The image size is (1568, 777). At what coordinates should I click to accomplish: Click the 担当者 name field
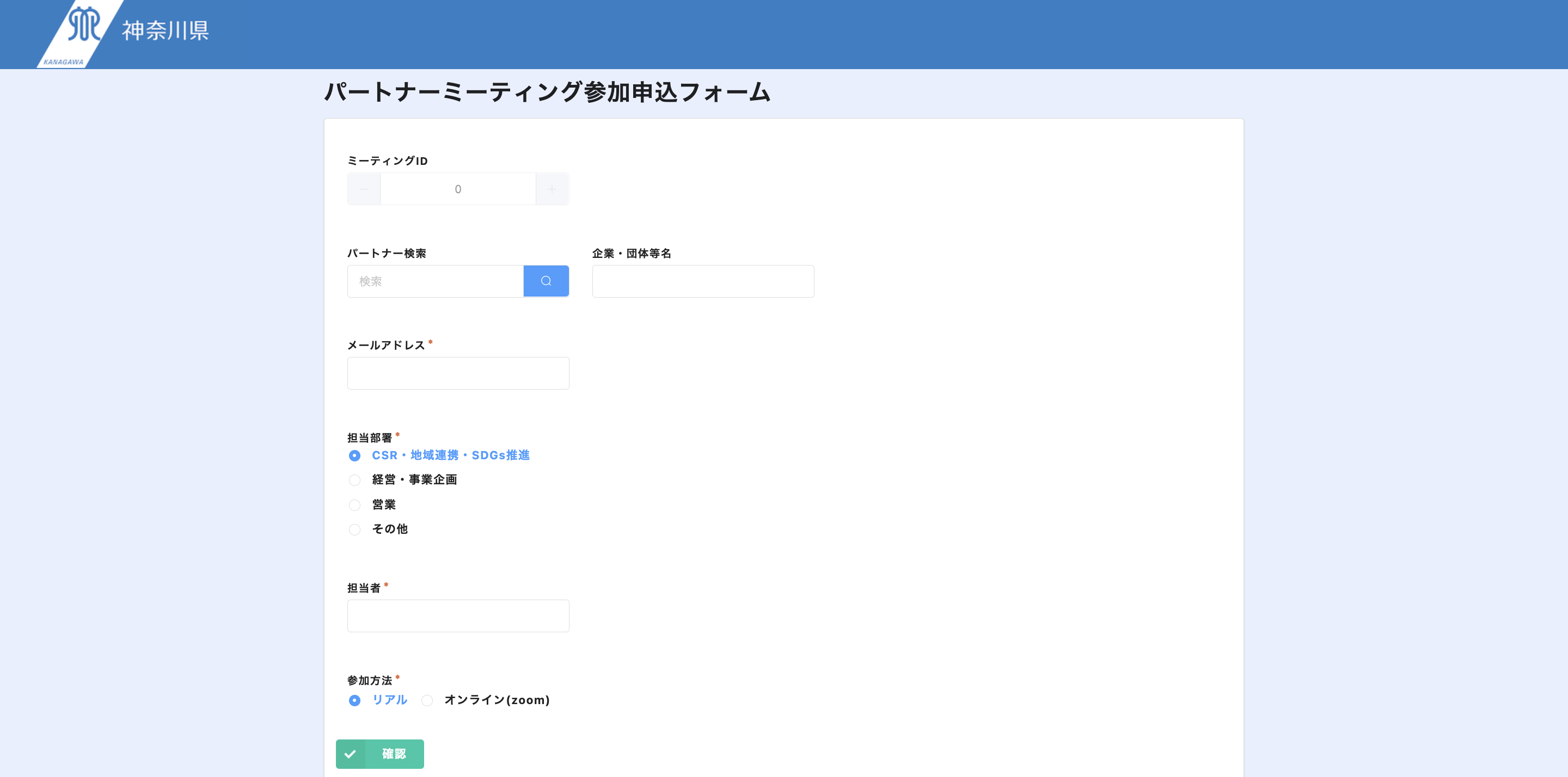[458, 616]
